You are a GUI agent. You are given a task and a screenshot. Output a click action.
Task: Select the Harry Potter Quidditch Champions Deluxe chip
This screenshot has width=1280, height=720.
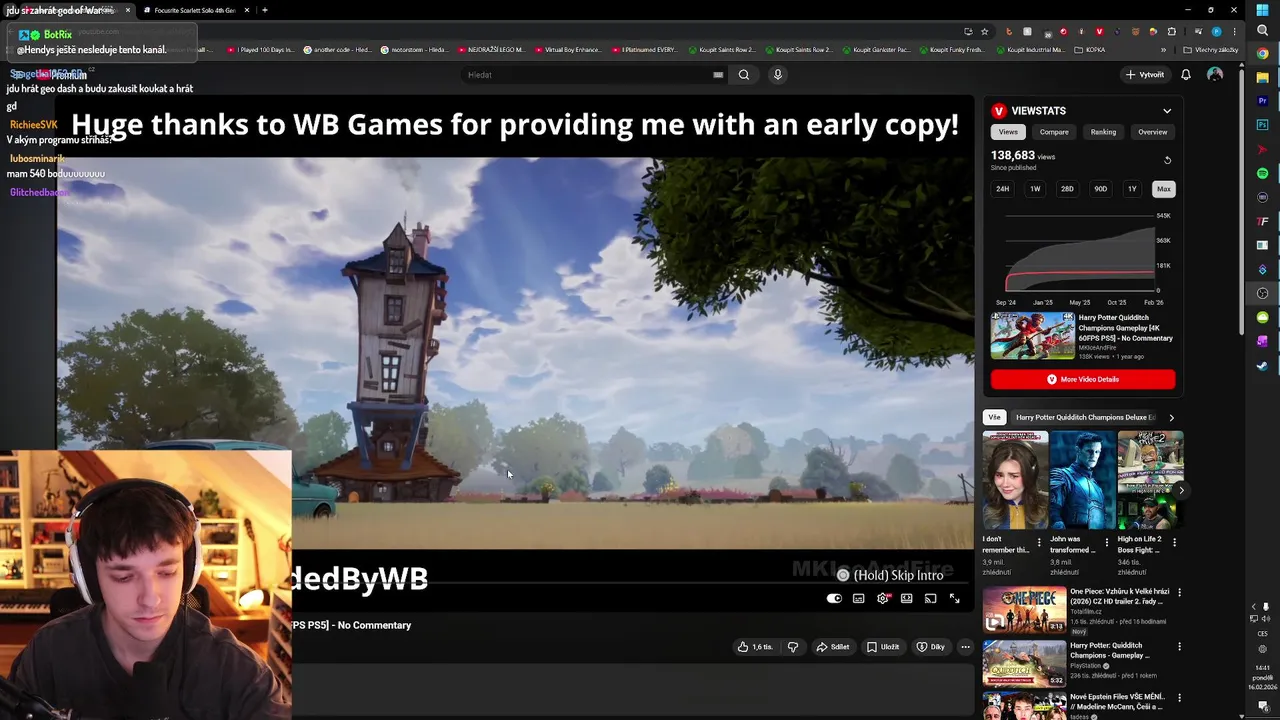[1085, 417]
